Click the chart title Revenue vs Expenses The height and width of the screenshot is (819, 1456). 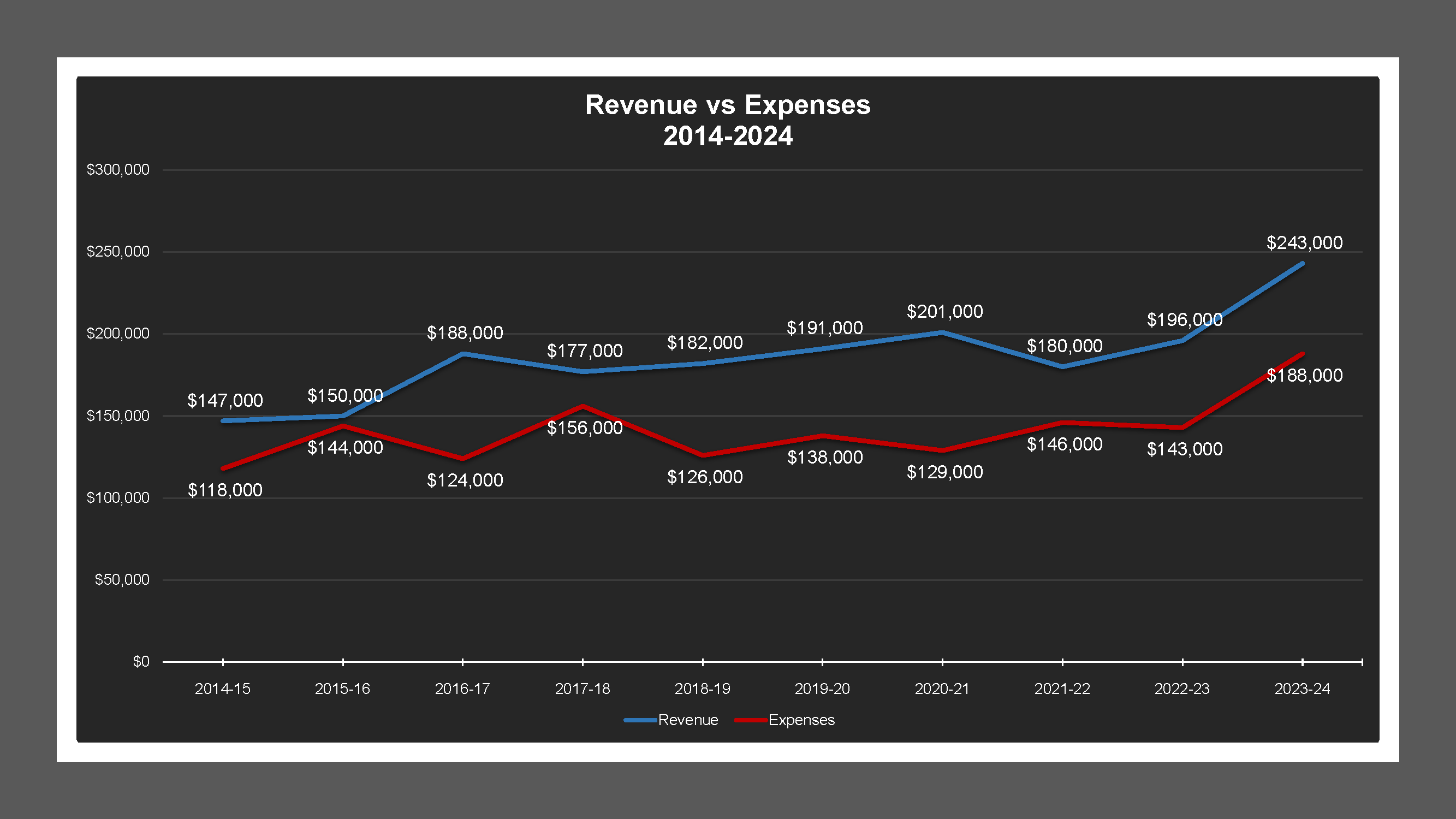point(727,105)
